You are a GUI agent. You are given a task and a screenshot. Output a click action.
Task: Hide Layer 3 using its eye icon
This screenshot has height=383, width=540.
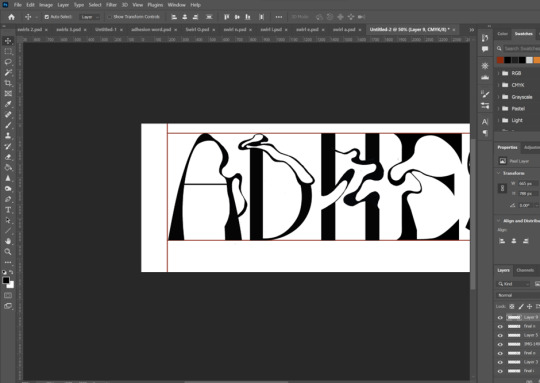tap(500, 362)
